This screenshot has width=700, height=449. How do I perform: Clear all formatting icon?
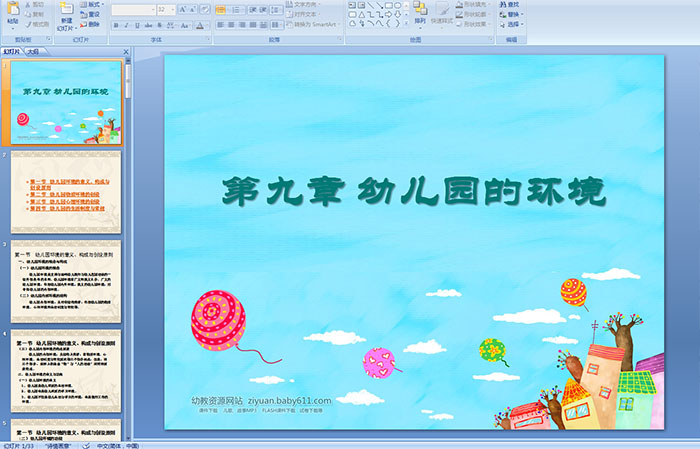coord(205,9)
